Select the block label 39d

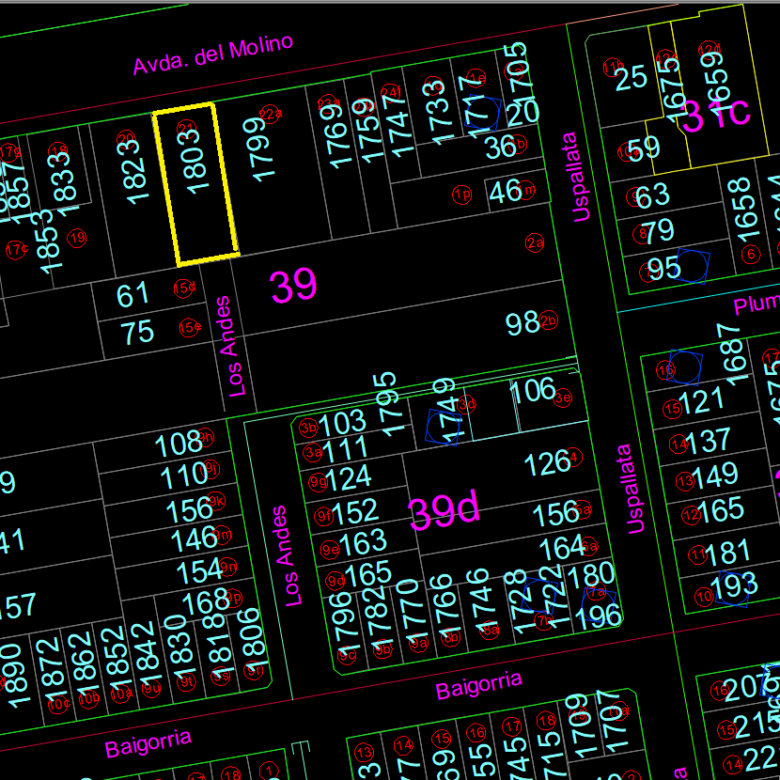point(445,512)
